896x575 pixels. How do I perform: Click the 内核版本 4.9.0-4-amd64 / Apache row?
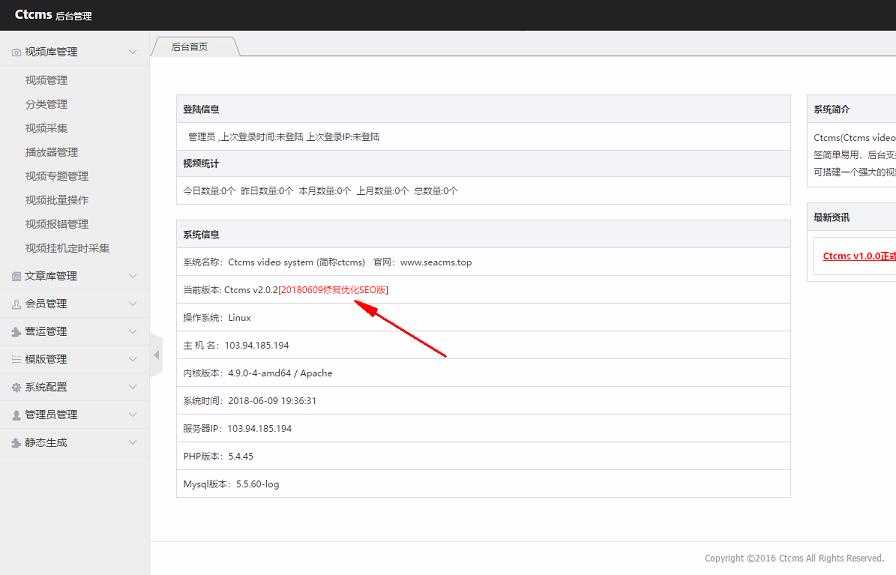pyautogui.click(x=483, y=373)
